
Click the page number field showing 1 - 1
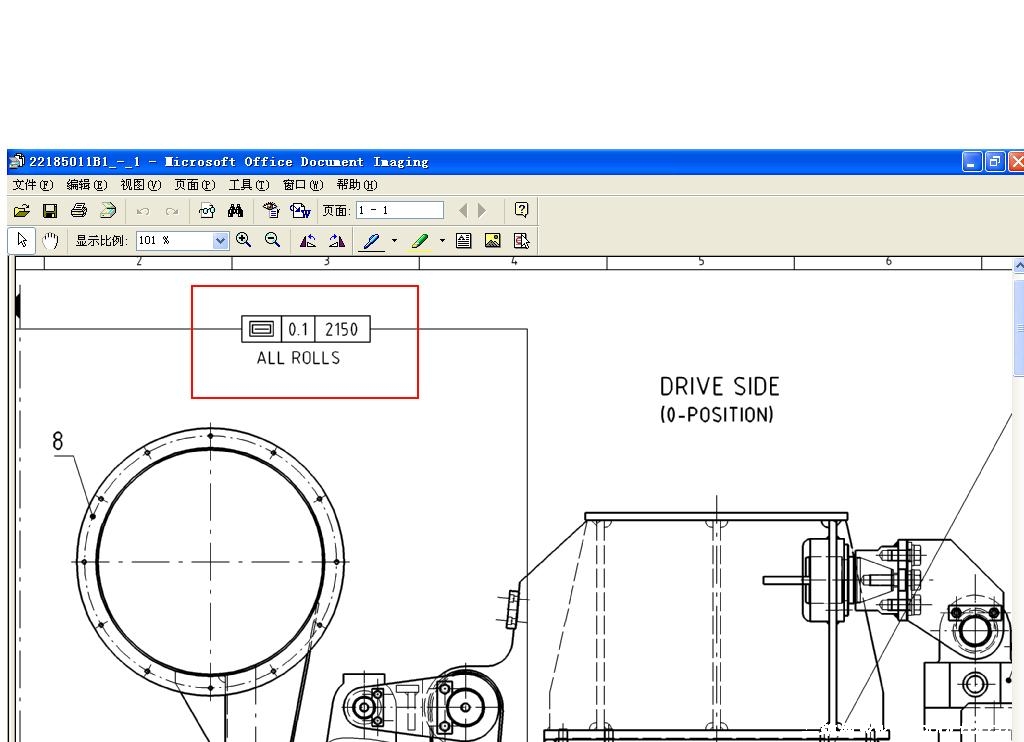tap(400, 210)
